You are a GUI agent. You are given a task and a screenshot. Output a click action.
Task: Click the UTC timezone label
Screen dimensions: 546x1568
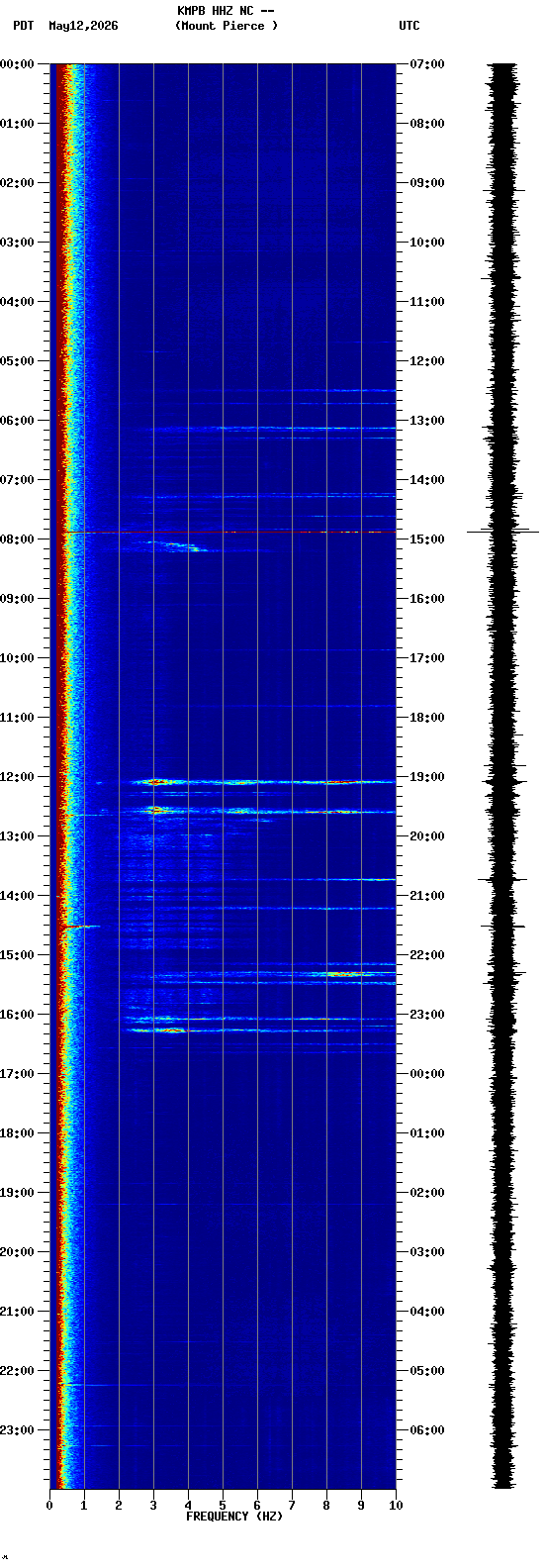click(409, 26)
